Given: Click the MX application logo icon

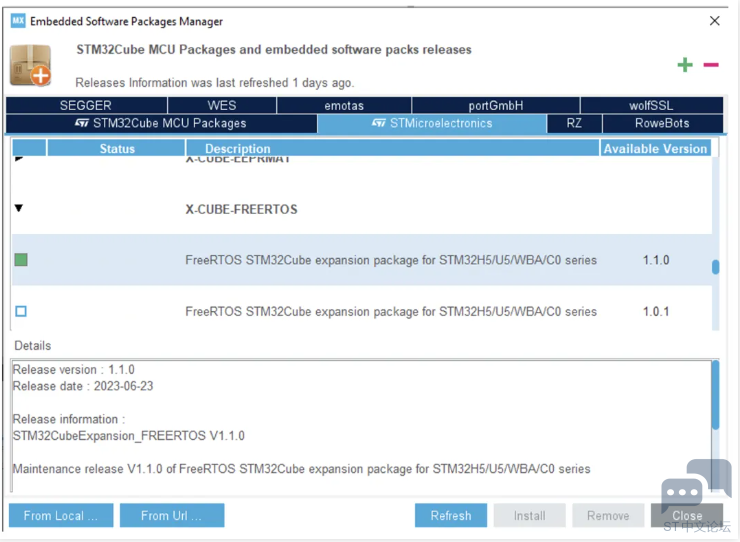Looking at the screenshot, I should point(18,21).
